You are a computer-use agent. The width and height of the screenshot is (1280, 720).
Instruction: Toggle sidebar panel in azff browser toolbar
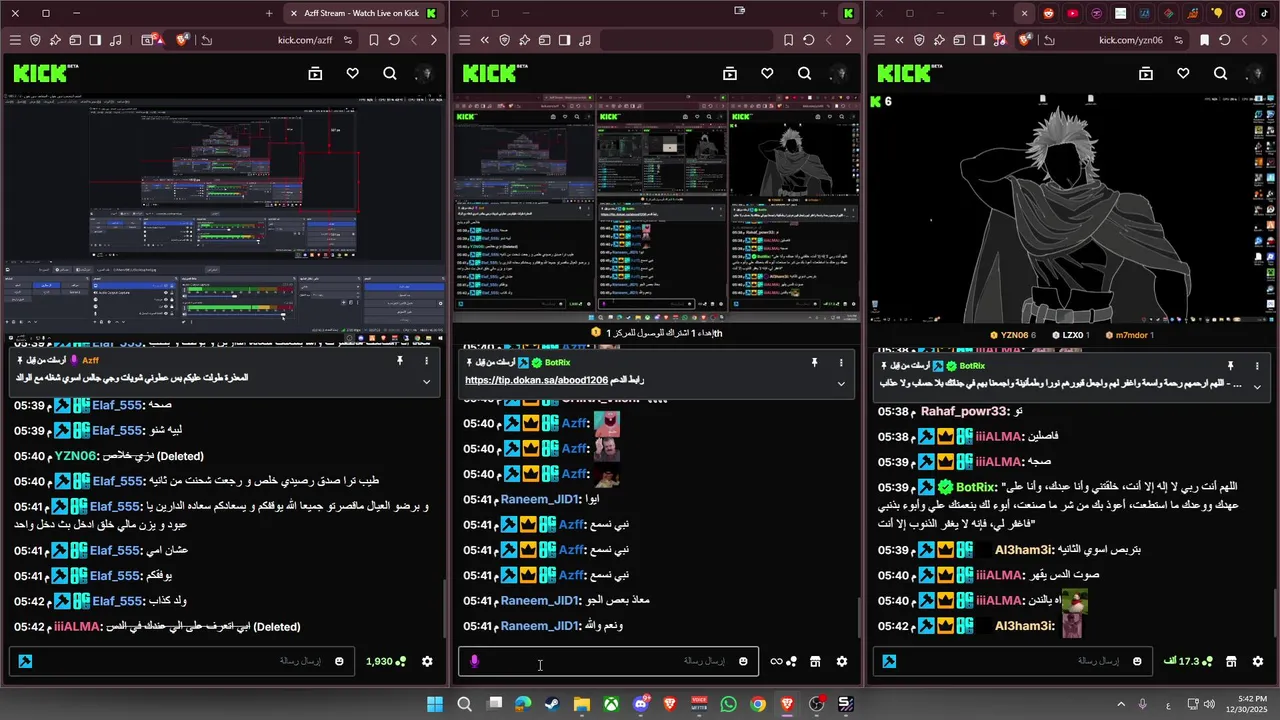(95, 40)
